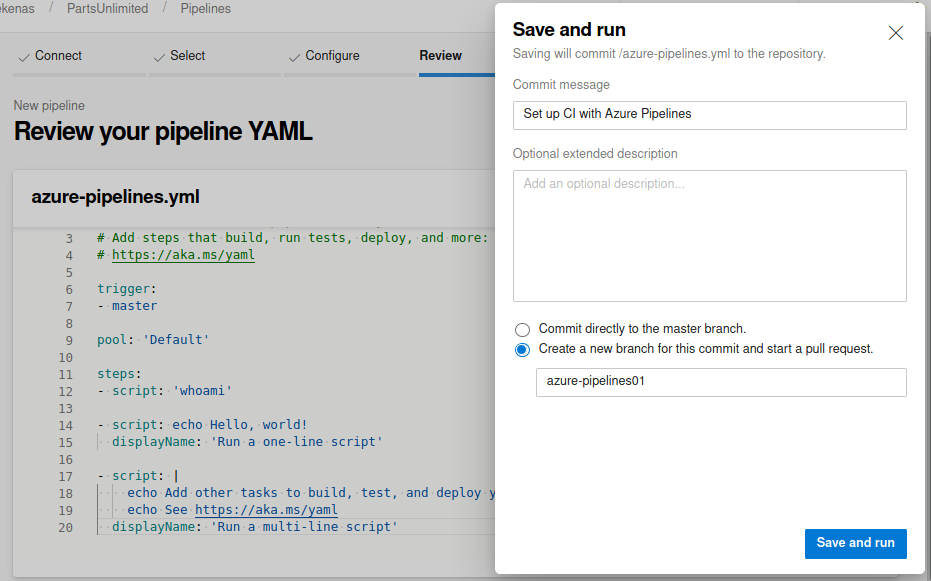The width and height of the screenshot is (931, 581).
Task: Click the 'echo Add other tasks' line
Action: [x=311, y=493]
